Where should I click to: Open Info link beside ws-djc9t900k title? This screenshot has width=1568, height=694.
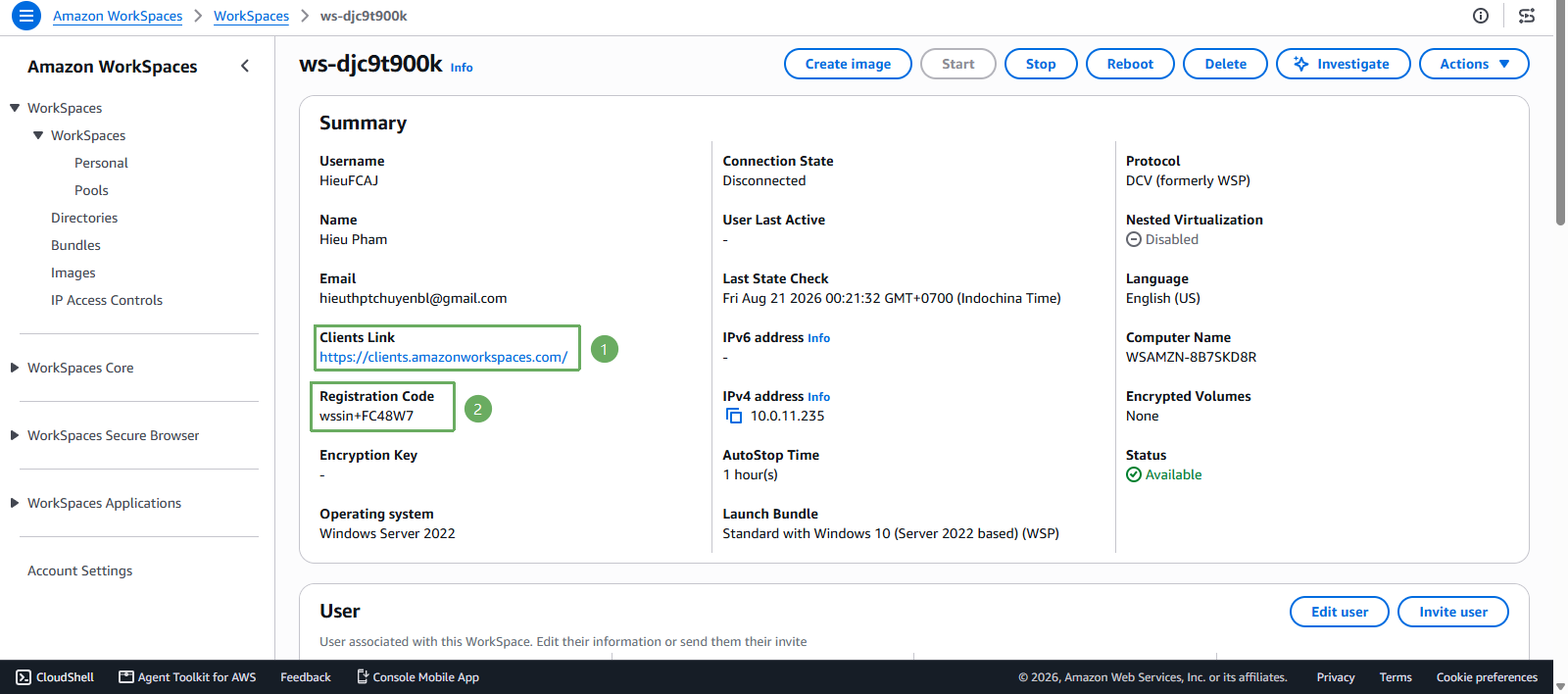click(462, 68)
